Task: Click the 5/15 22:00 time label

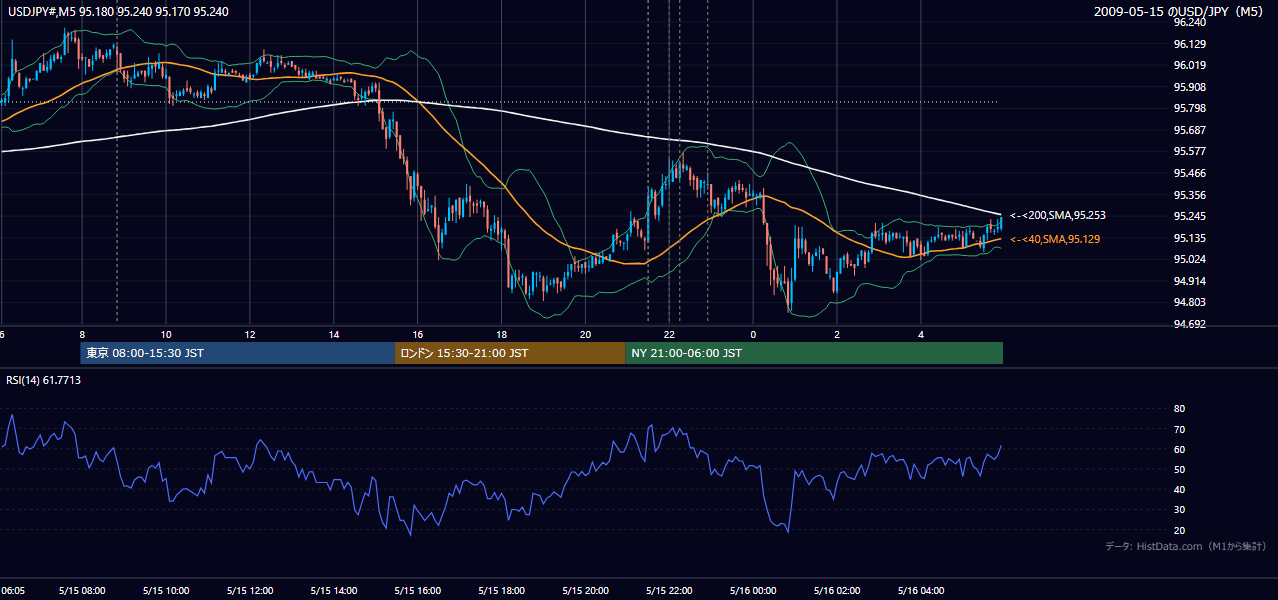Action: pyautogui.click(x=670, y=591)
